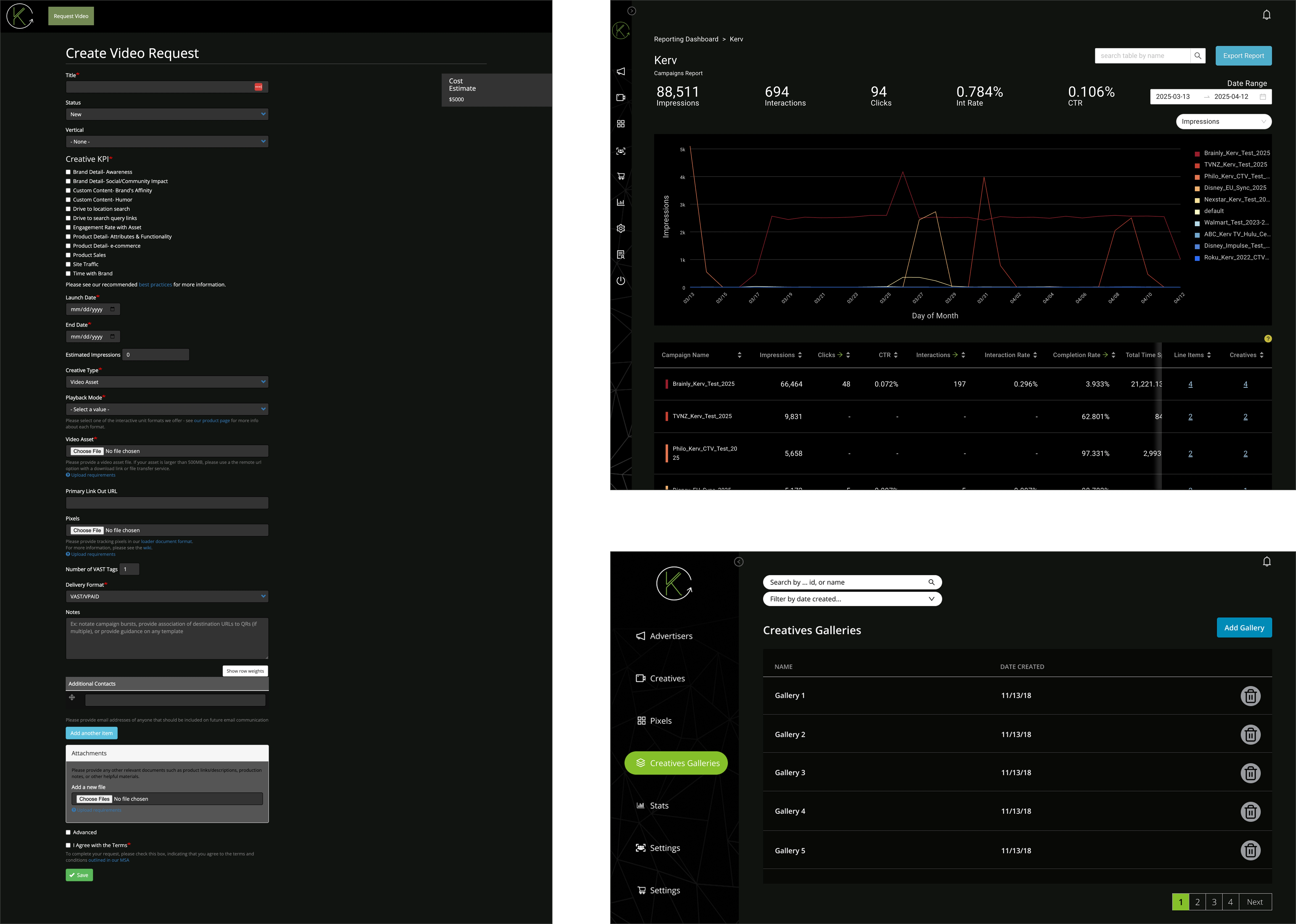Viewport: 1296px width, 924px height.
Task: Click the Add Gallery button
Action: click(1244, 628)
